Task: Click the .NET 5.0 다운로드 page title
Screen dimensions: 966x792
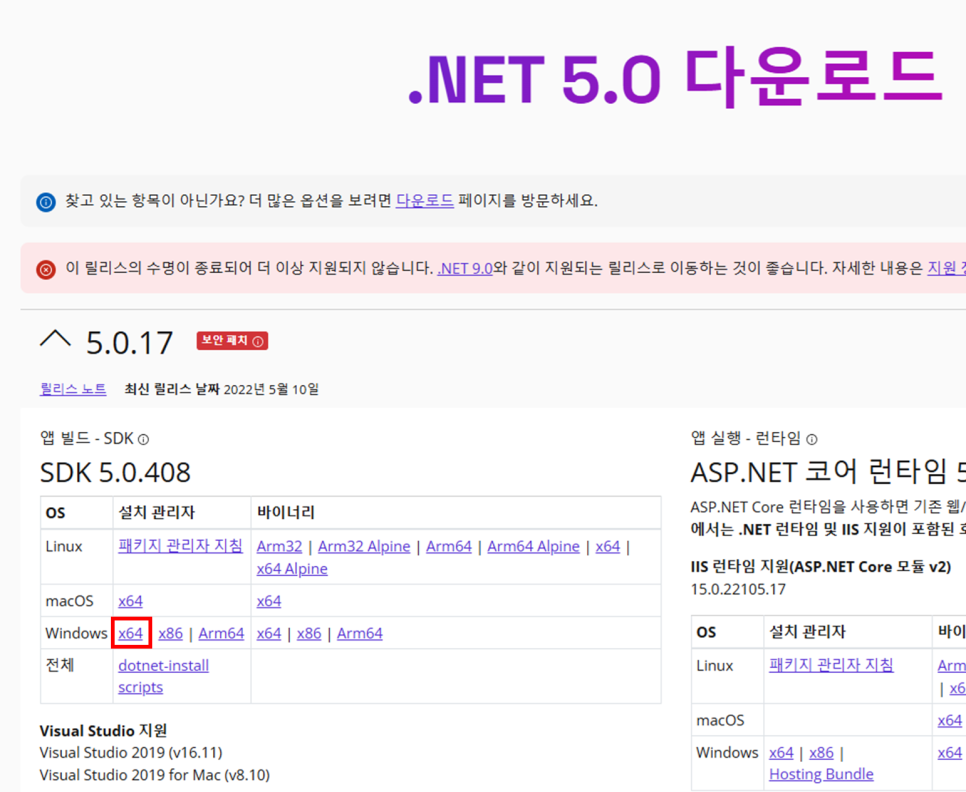Action: [x=675, y=78]
